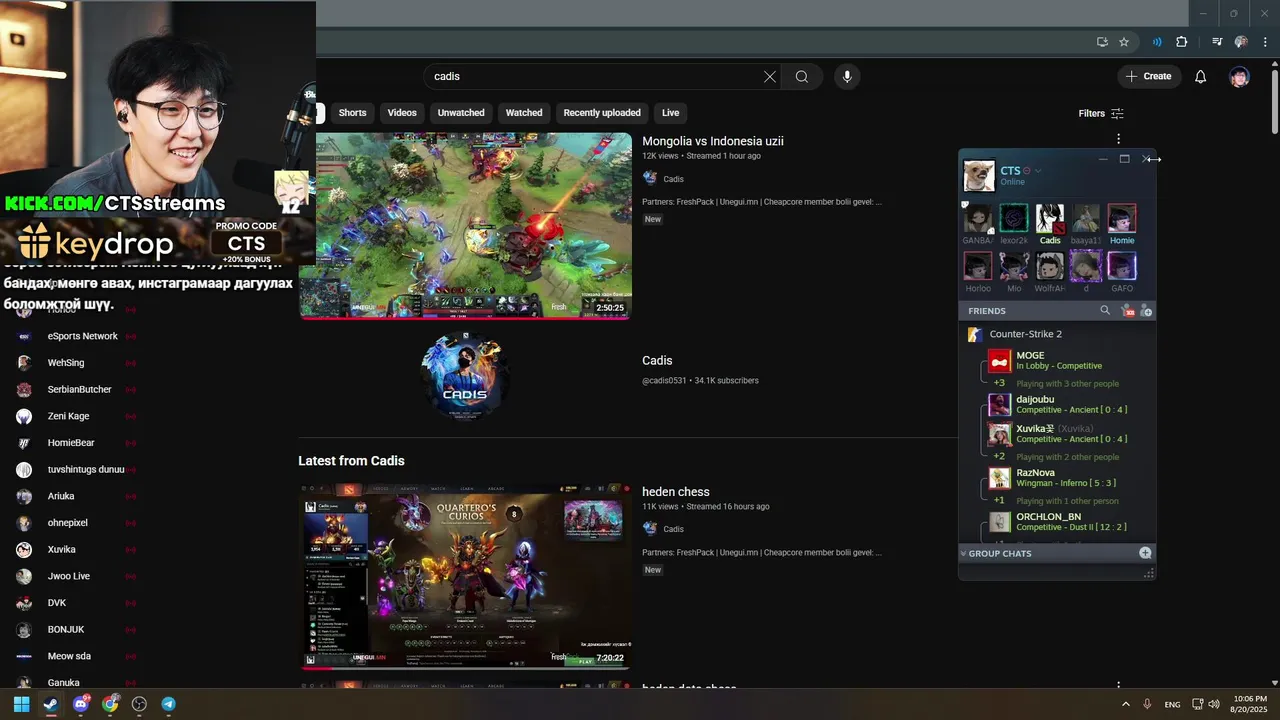Select the Videos filter chip
This screenshot has height=720, width=1280.
click(402, 113)
